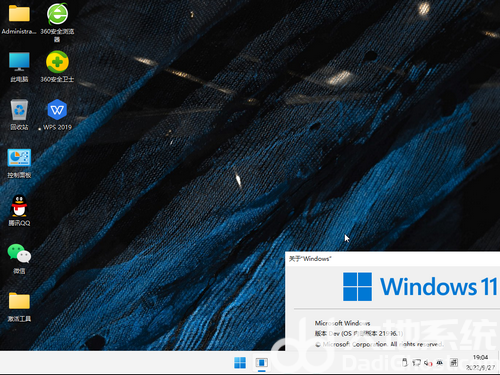Open the activation tools (激活工具) folder
This screenshot has width=500, height=375.
click(x=19, y=307)
